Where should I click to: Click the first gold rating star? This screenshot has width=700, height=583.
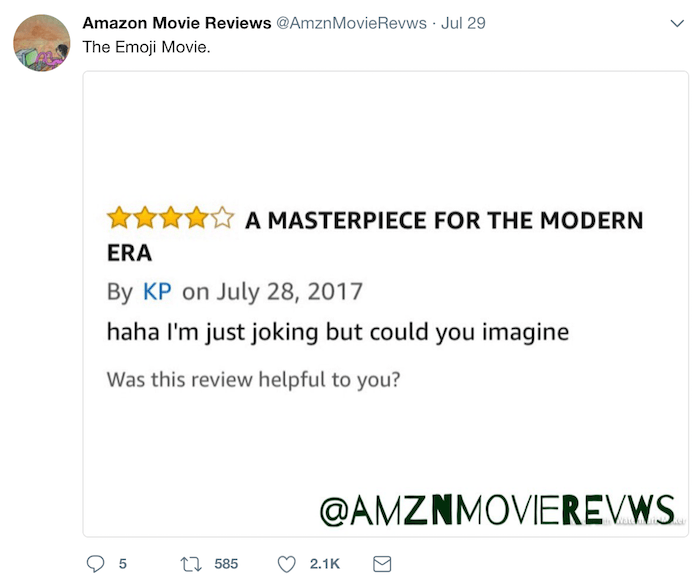coord(119,218)
